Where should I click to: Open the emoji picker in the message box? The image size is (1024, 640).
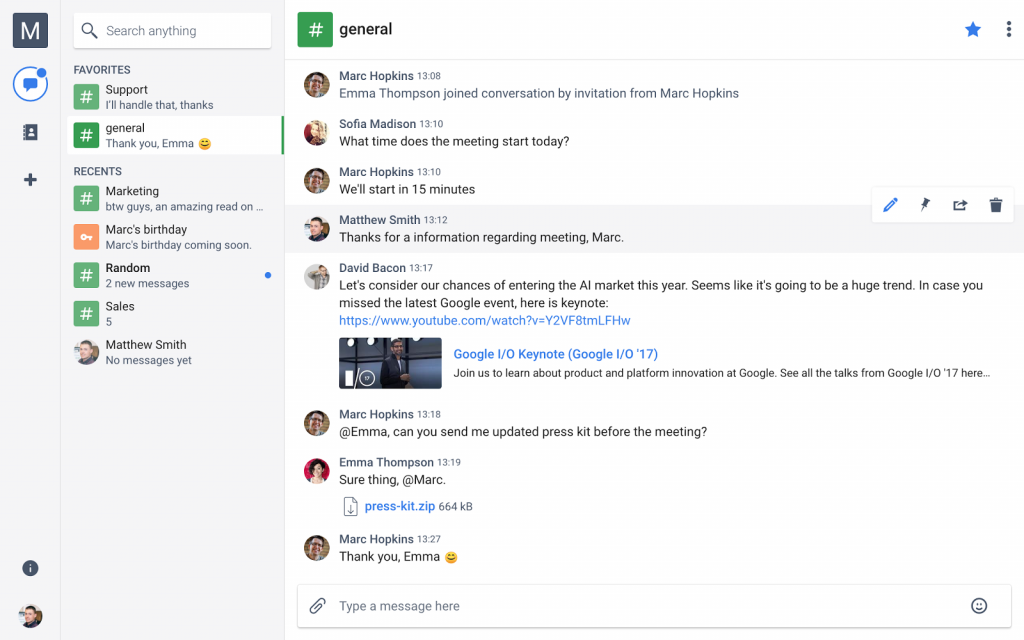tap(979, 605)
